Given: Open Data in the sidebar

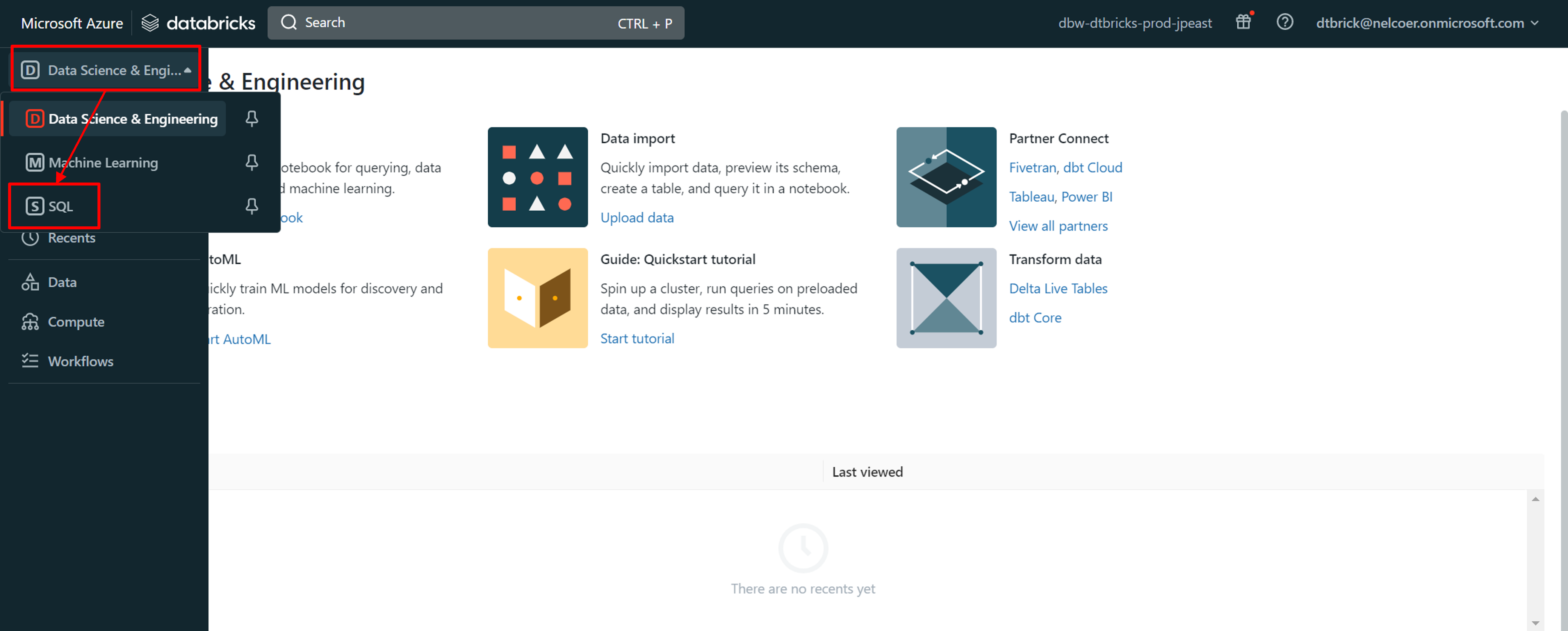Looking at the screenshot, I should (62, 283).
